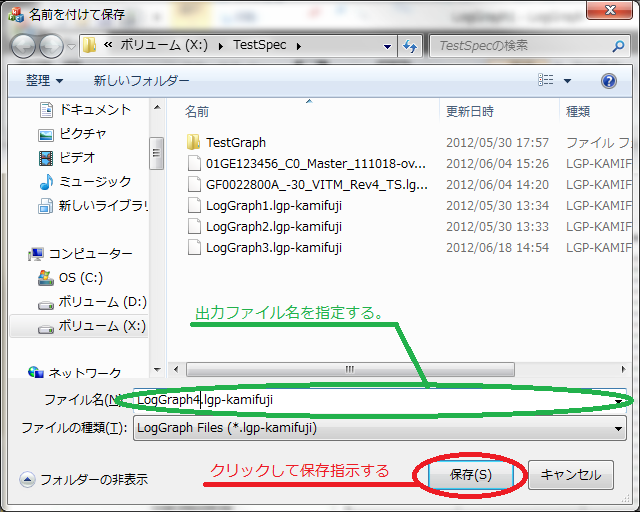The width and height of the screenshot is (640, 512).
Task: Sort files by 更新日時 column header
Action: 470,111
